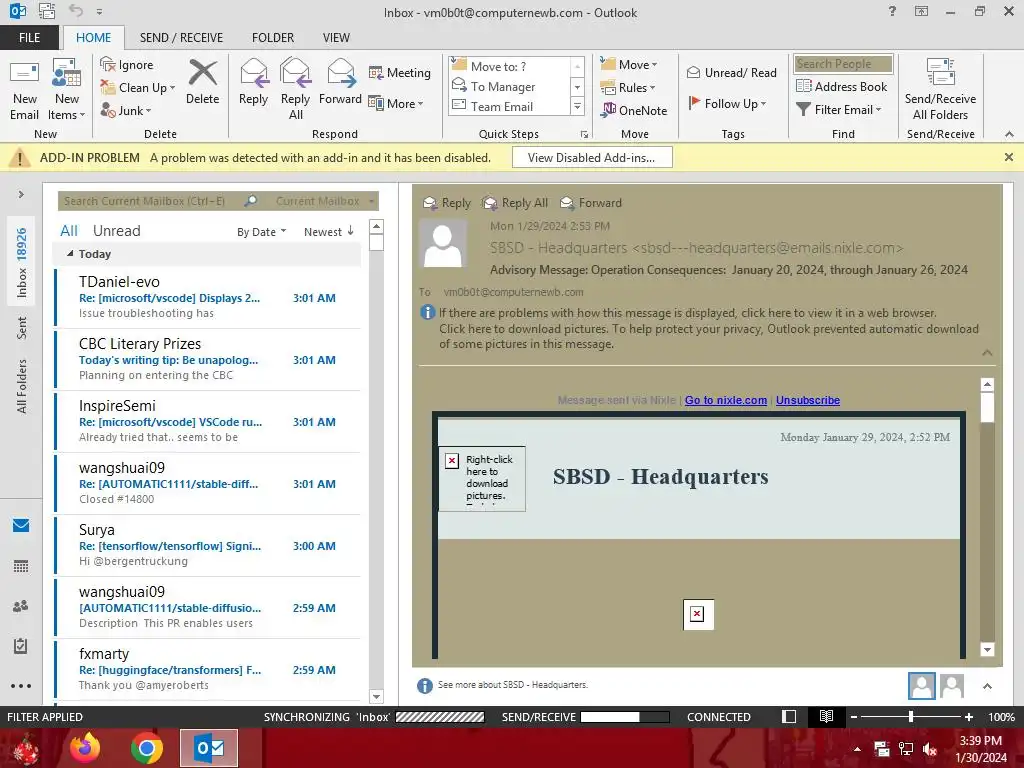
Task: Choose the Team Email quick step
Action: 502,106
